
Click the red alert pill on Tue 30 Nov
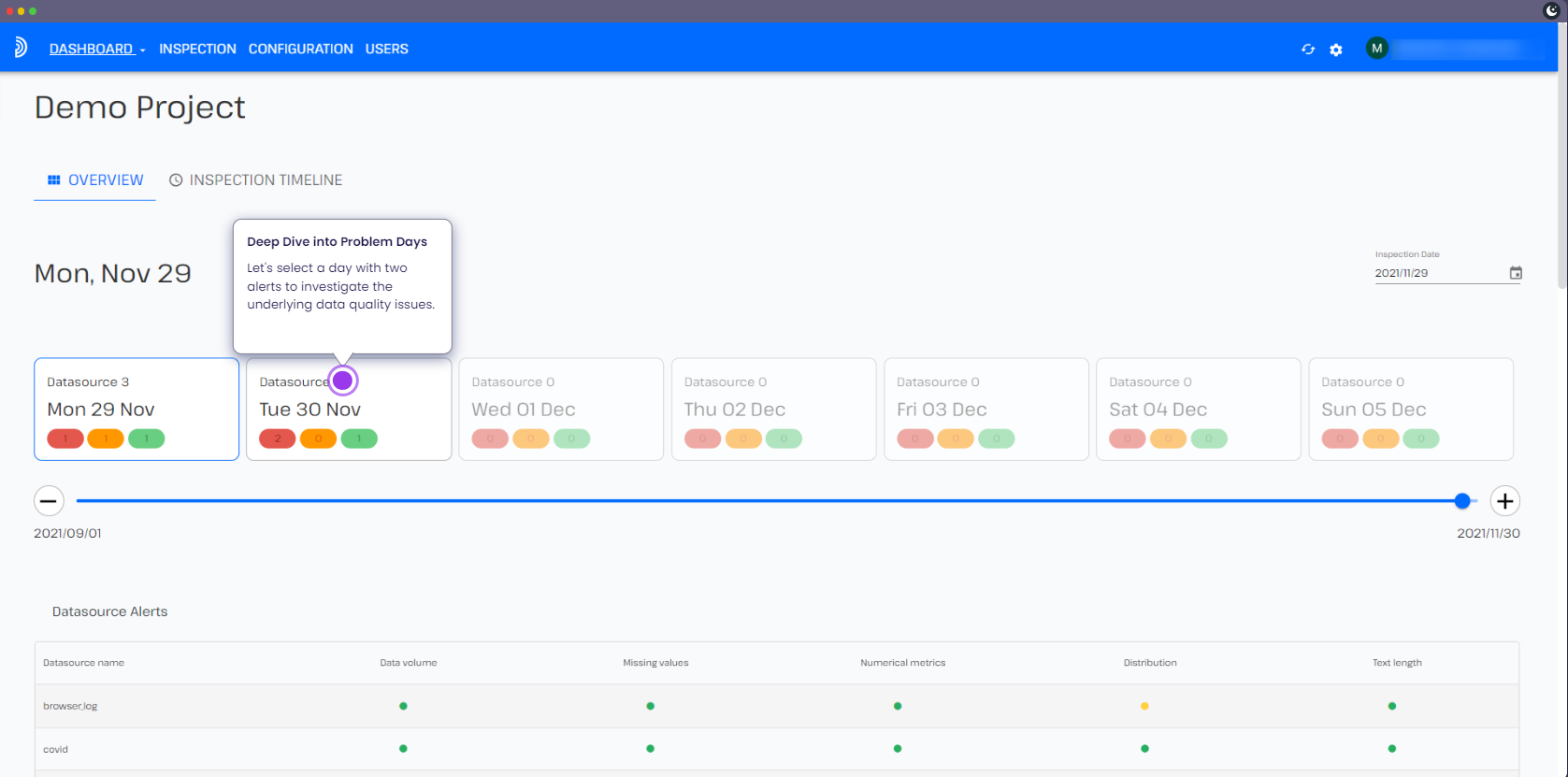(278, 439)
